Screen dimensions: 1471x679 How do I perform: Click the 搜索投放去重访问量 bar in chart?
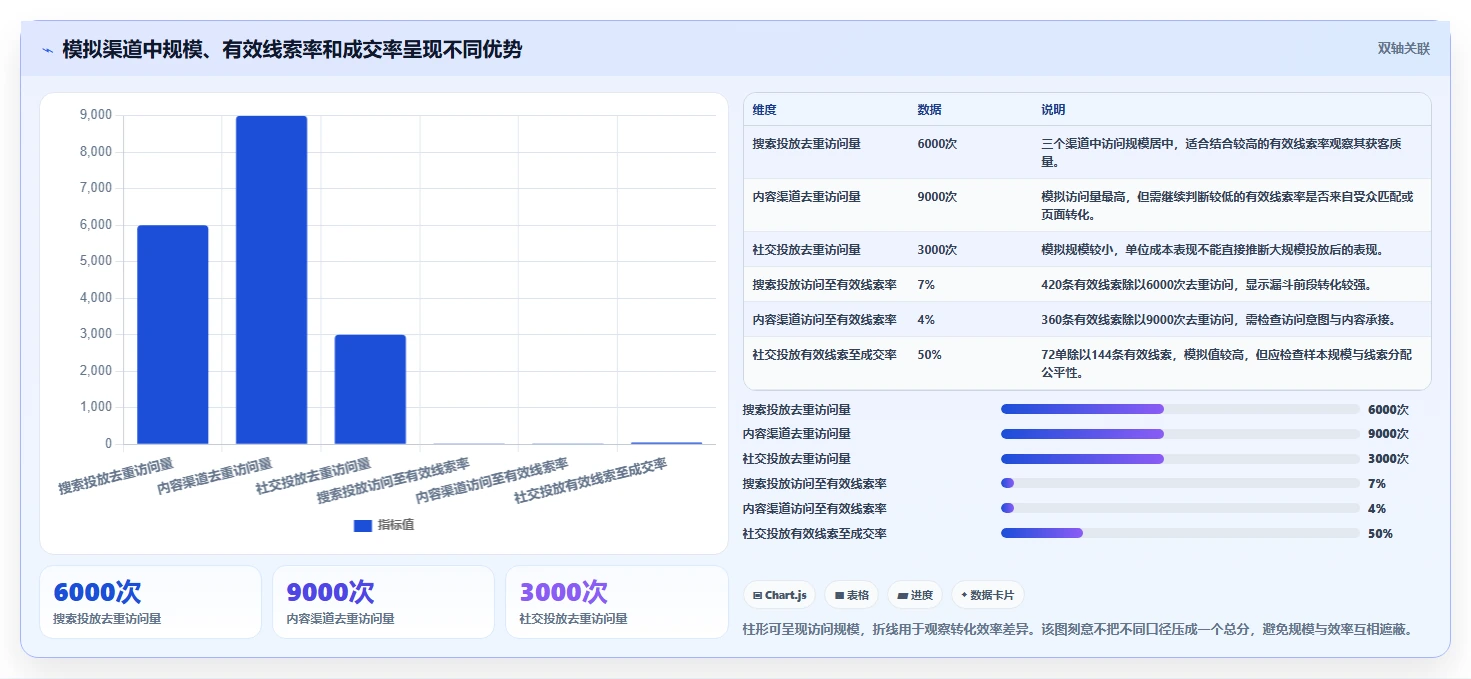pyautogui.click(x=173, y=334)
